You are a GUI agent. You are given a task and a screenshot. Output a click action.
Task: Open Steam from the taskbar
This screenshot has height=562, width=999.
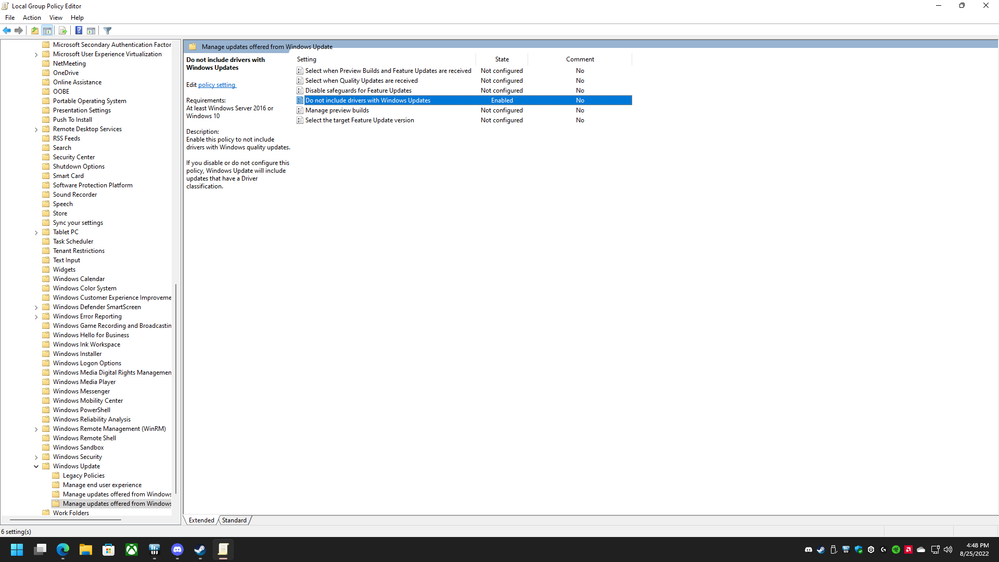[200, 550]
